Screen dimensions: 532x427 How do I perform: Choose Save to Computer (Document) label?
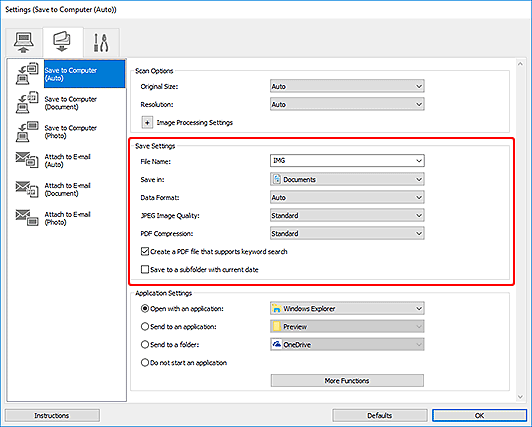(x=71, y=103)
